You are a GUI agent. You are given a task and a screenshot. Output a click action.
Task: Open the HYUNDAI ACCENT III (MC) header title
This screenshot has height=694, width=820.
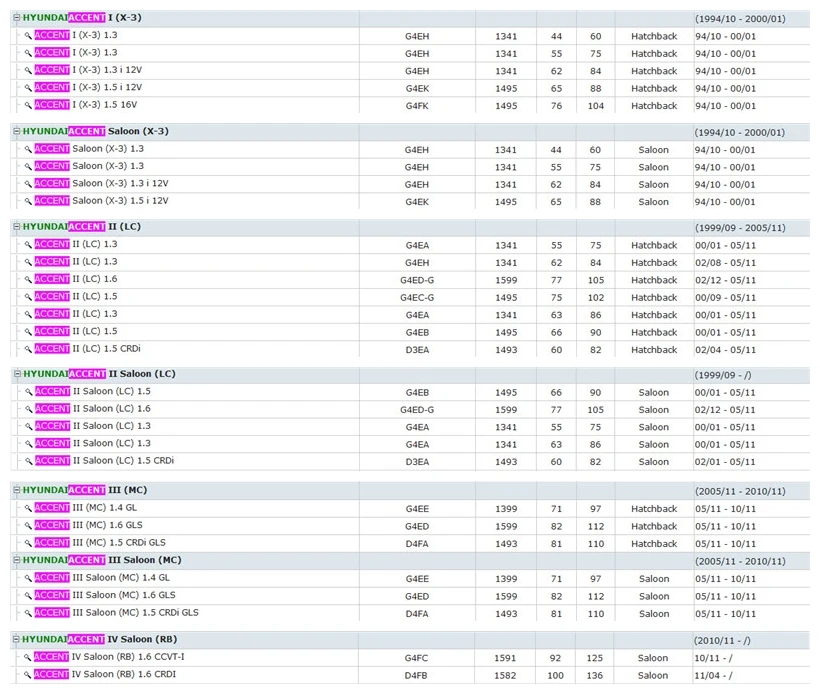click(85, 490)
